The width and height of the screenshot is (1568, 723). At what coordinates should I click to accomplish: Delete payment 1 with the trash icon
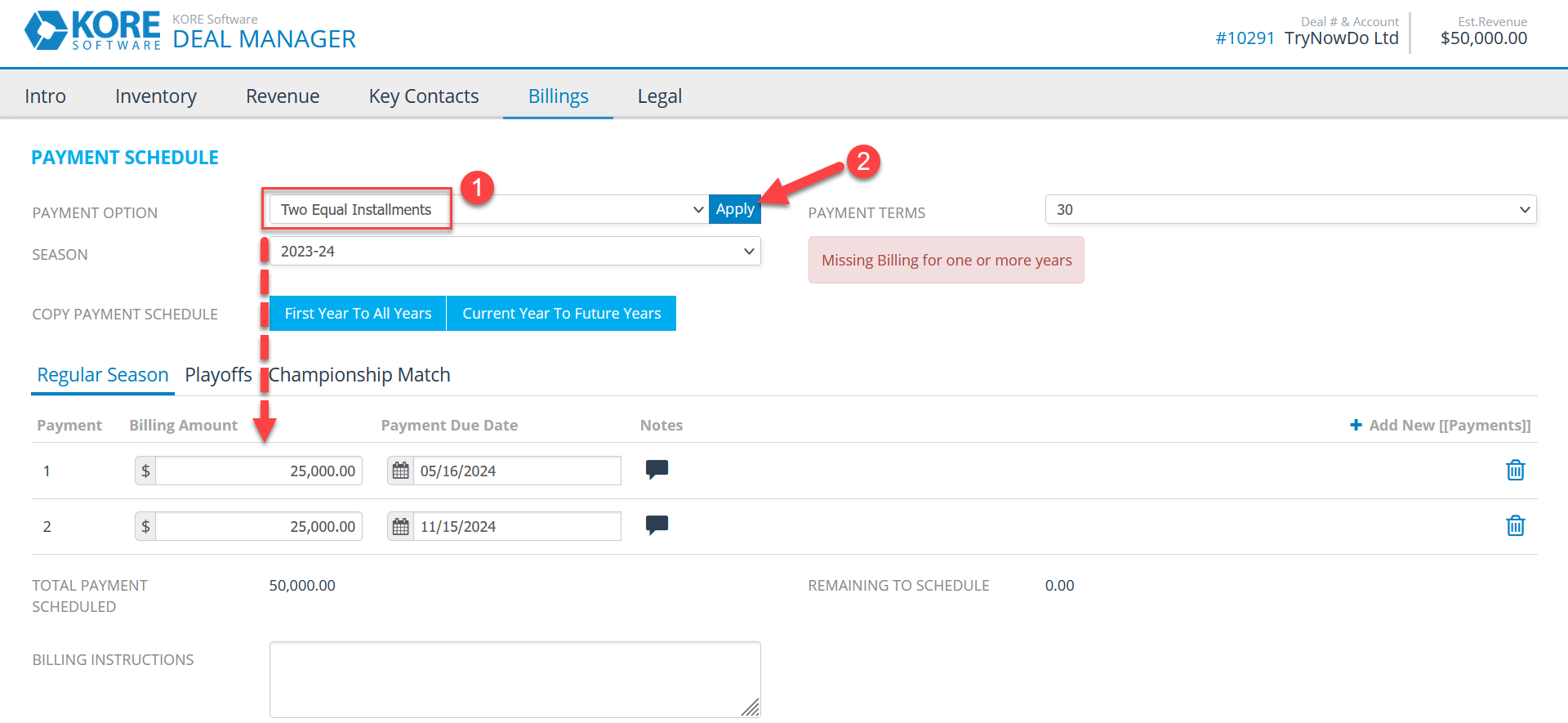click(x=1516, y=470)
